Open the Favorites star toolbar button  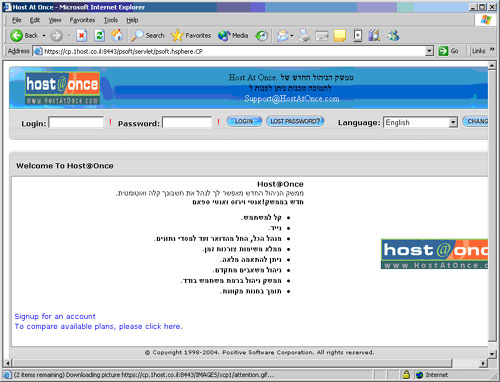[x=191, y=35]
